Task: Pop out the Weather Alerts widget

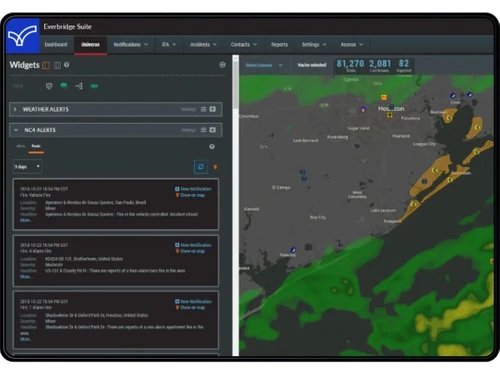Action: 212,109
